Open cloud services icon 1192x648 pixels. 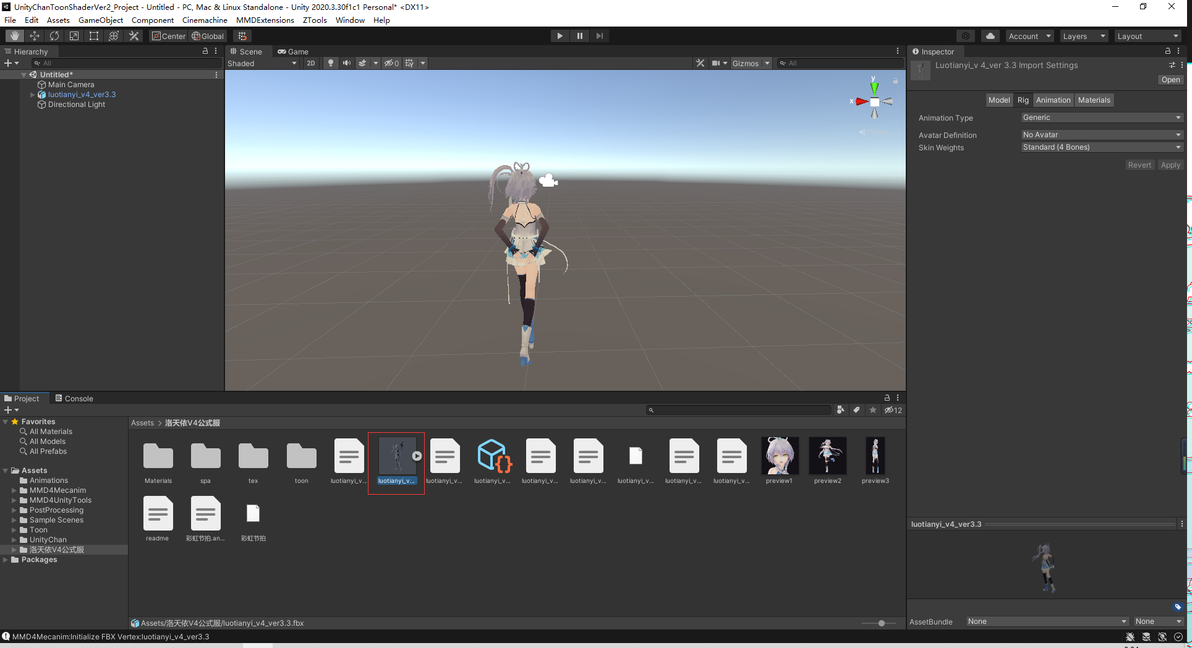[990, 36]
